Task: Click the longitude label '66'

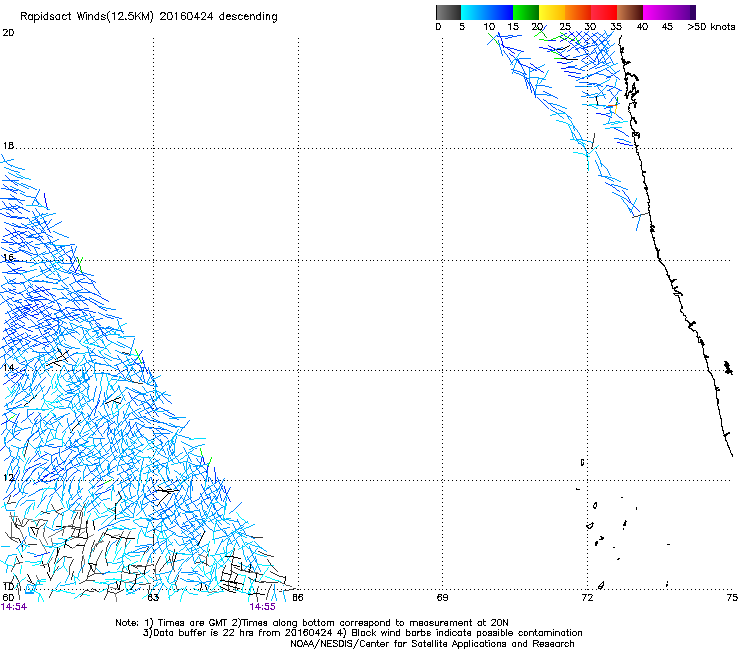Action: [x=298, y=598]
